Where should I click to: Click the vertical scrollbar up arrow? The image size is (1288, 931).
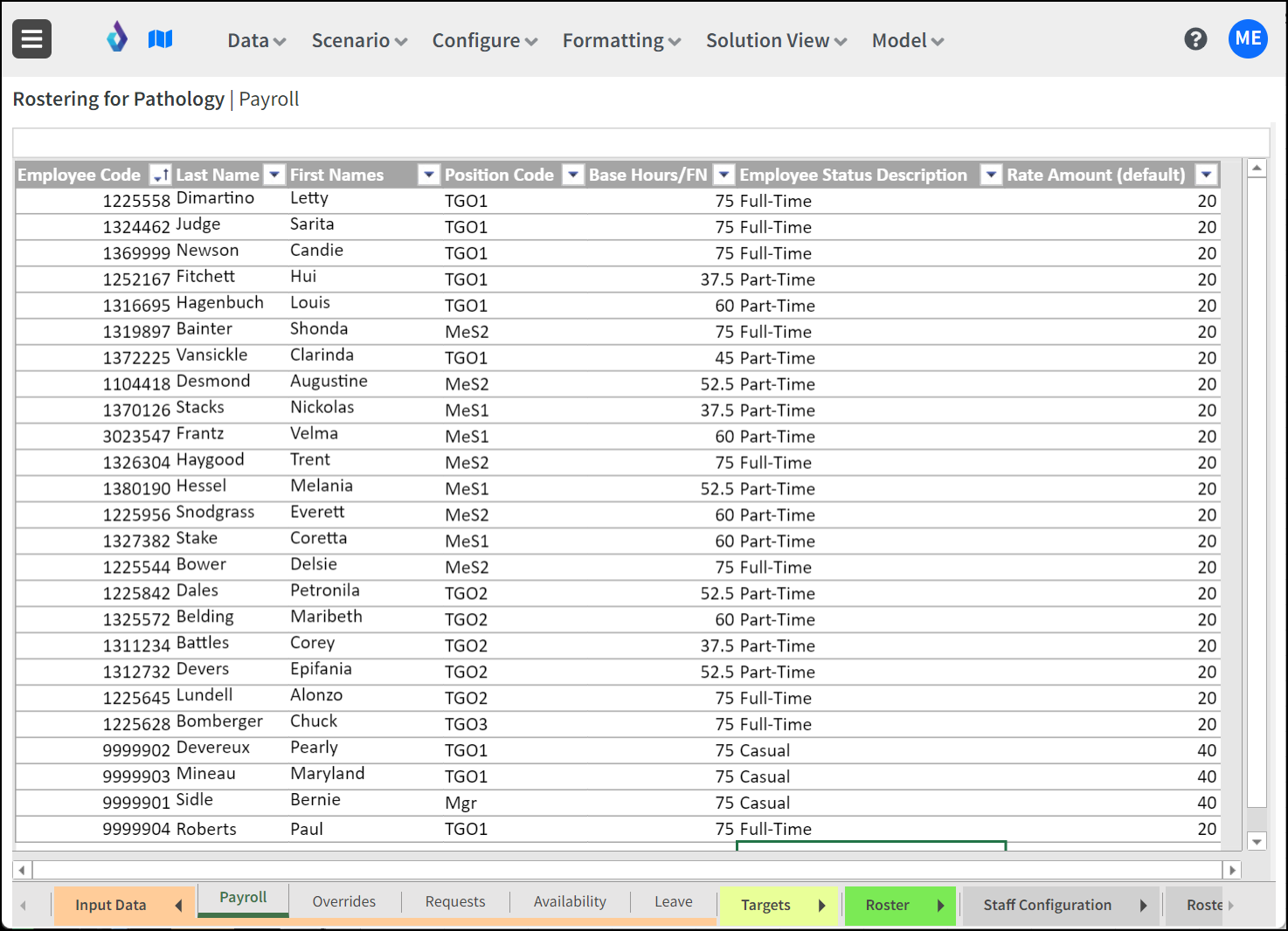[1257, 168]
